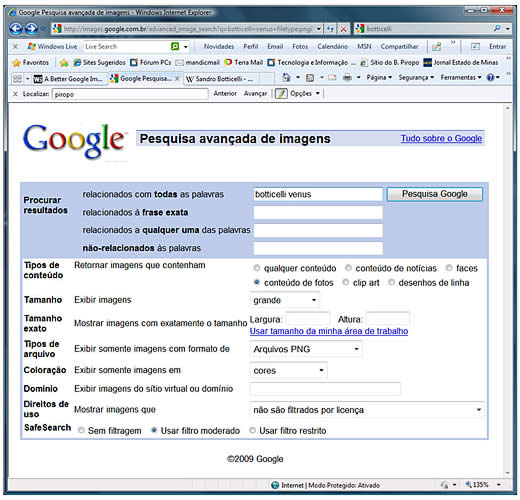The width and height of the screenshot is (520, 500).
Task: Click the Read Mail envelope icon
Action: [332, 78]
